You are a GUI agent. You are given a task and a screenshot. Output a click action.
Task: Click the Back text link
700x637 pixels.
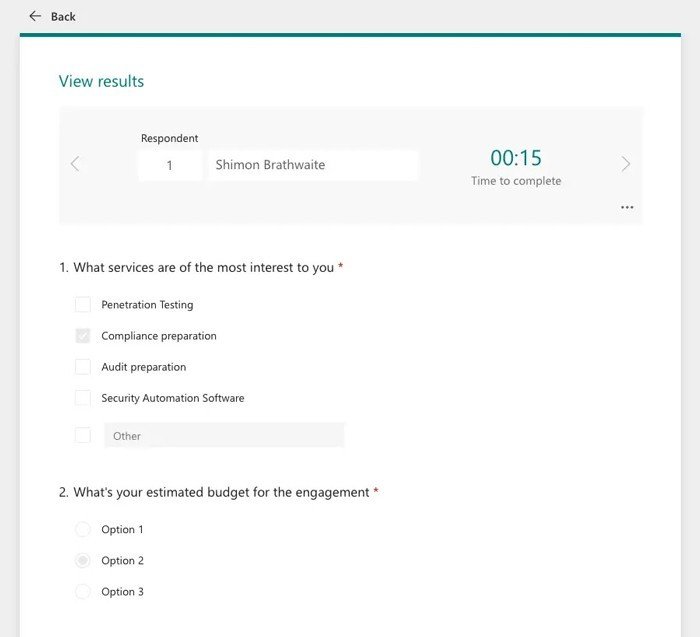pyautogui.click(x=63, y=16)
